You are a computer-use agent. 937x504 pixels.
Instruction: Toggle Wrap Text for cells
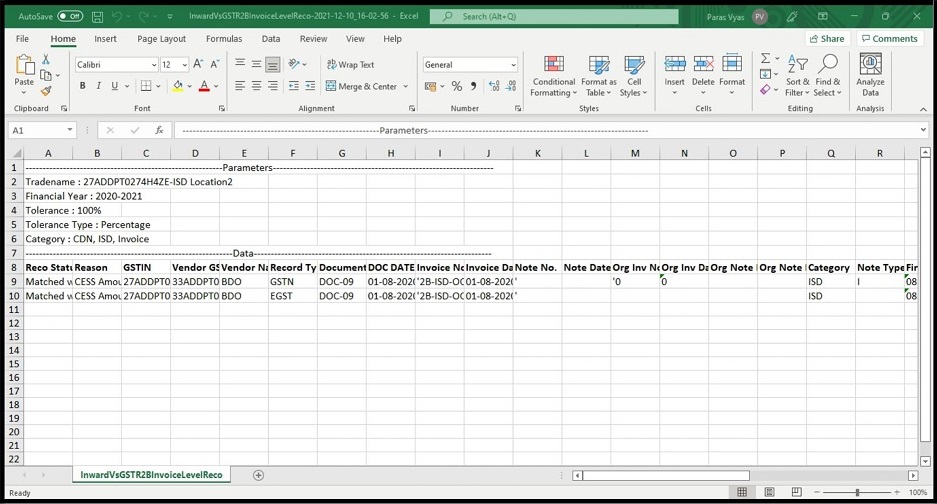tap(350, 65)
